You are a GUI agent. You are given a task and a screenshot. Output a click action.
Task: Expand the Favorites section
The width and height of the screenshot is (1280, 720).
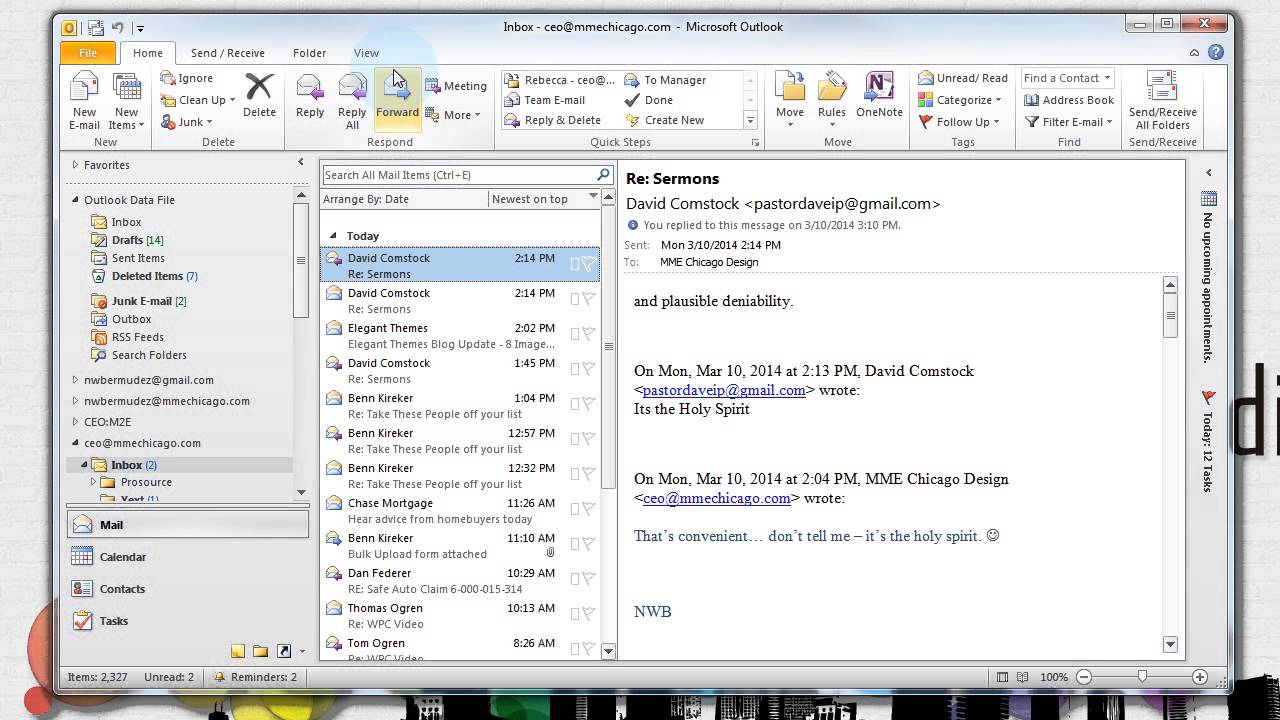pos(75,165)
